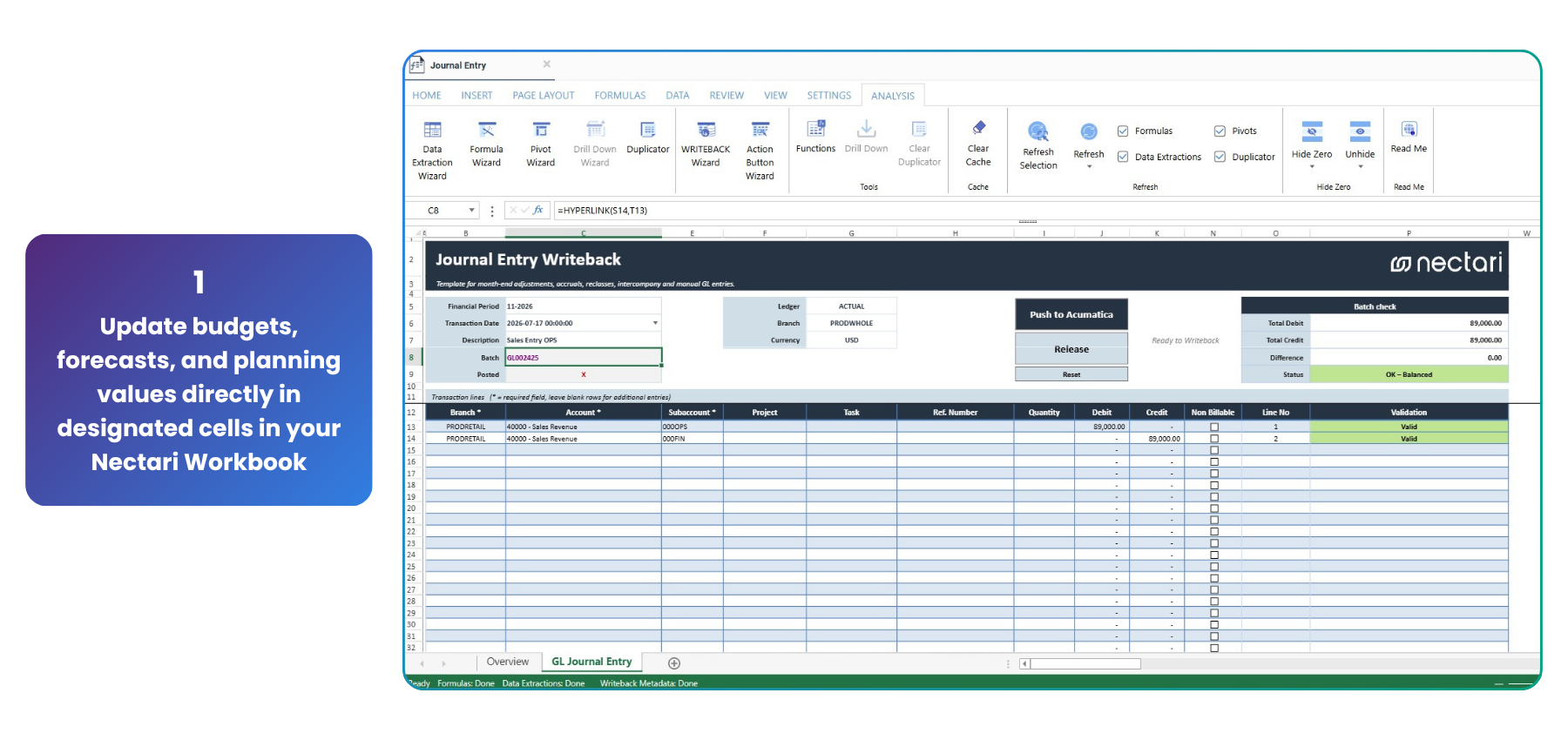
Task: Uncheck the Formulas refresh checkbox
Action: [x=1123, y=131]
